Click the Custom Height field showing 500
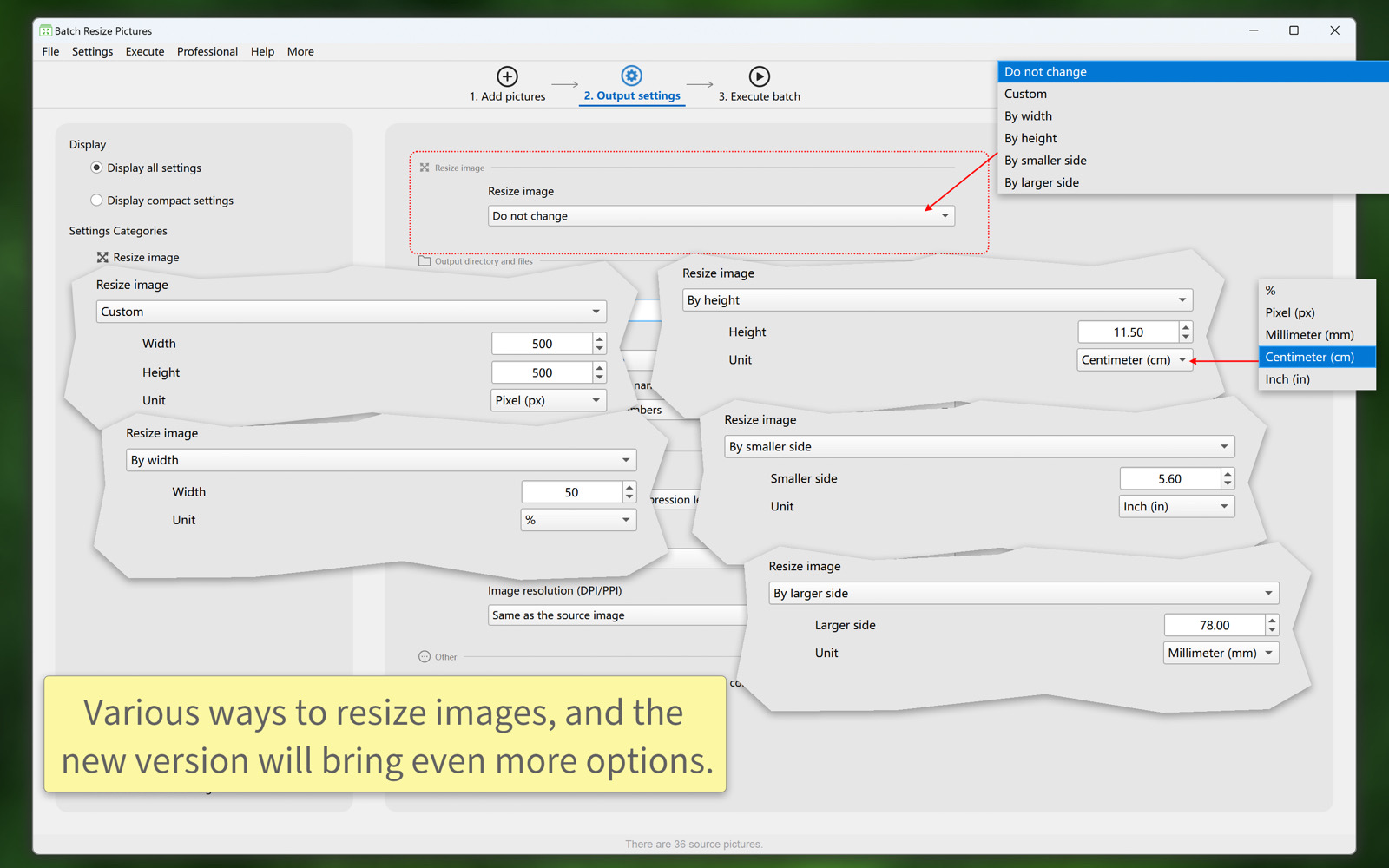The height and width of the screenshot is (868, 1389). [543, 372]
